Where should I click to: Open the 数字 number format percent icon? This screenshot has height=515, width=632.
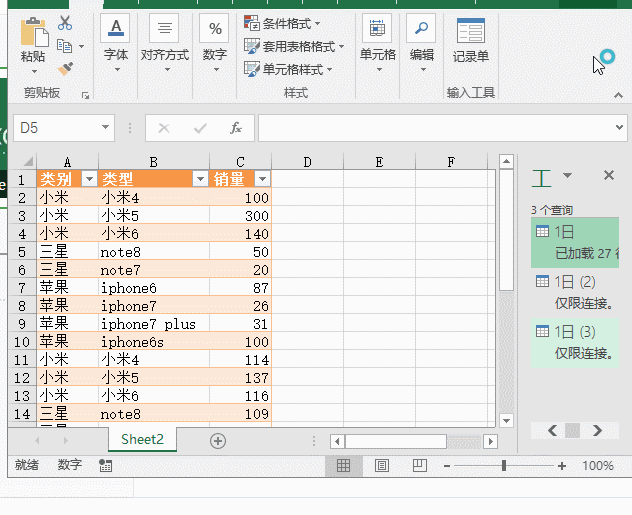[214, 28]
